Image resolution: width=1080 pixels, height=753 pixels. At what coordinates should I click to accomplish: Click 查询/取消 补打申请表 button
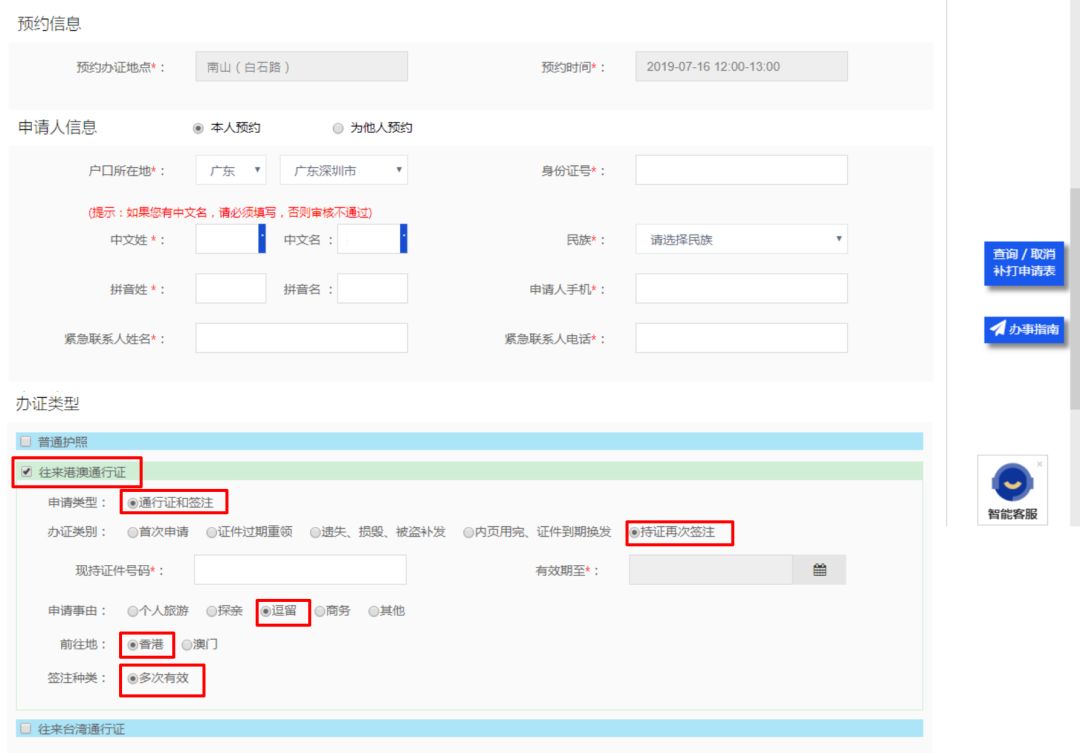(x=1024, y=262)
